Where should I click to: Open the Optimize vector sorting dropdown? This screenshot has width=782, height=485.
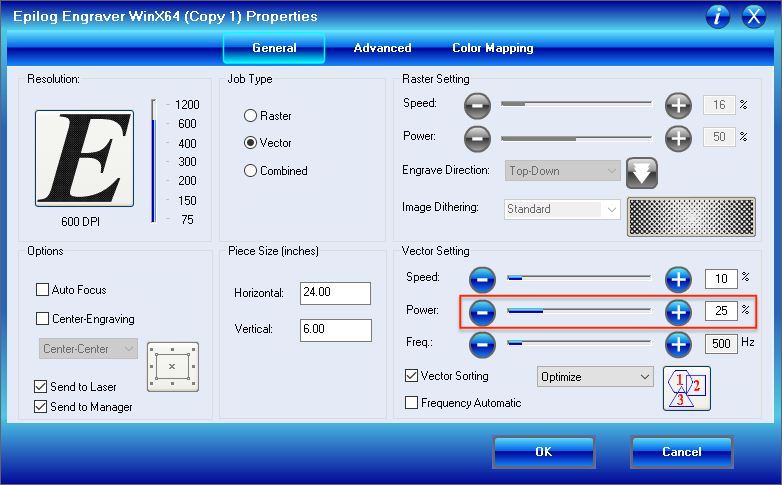(x=595, y=377)
